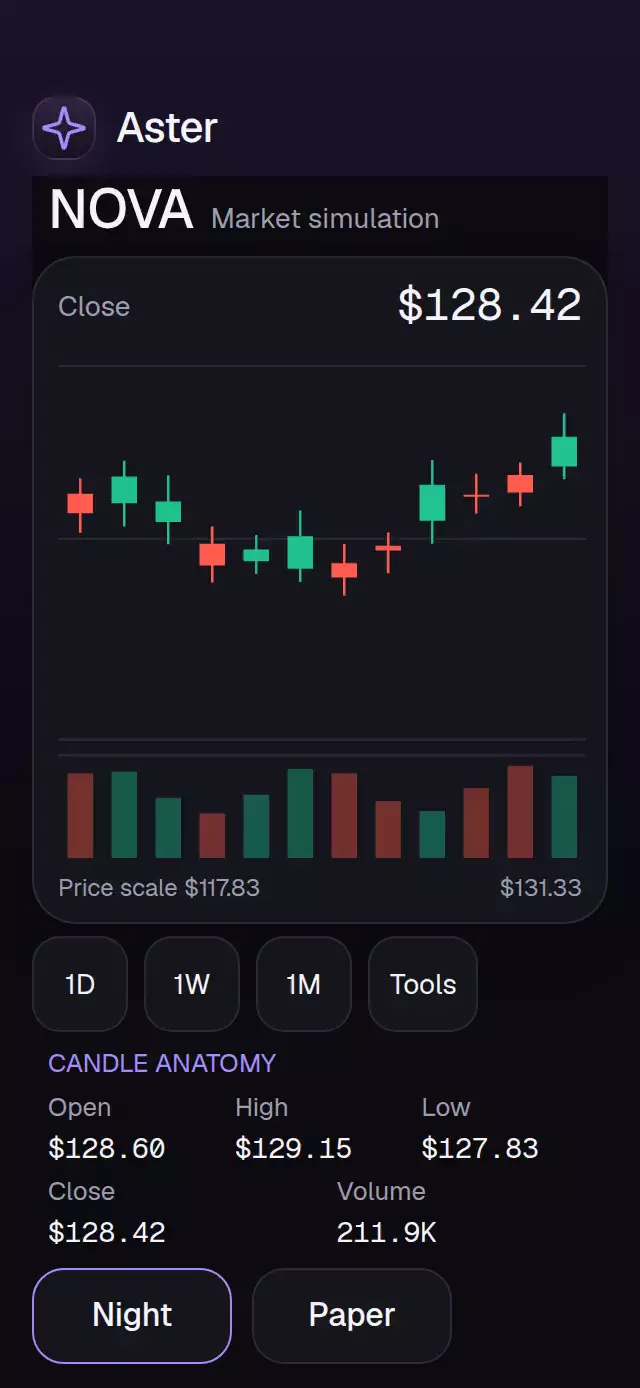Switch to the Paper theme

[352, 1315]
